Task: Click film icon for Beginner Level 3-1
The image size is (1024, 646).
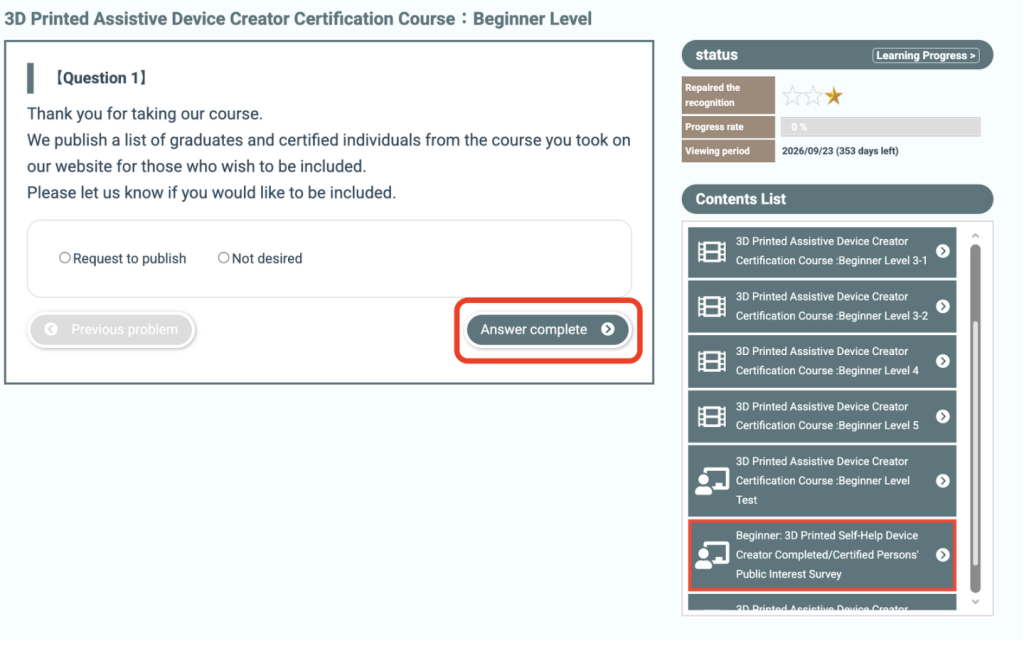Action: [712, 251]
